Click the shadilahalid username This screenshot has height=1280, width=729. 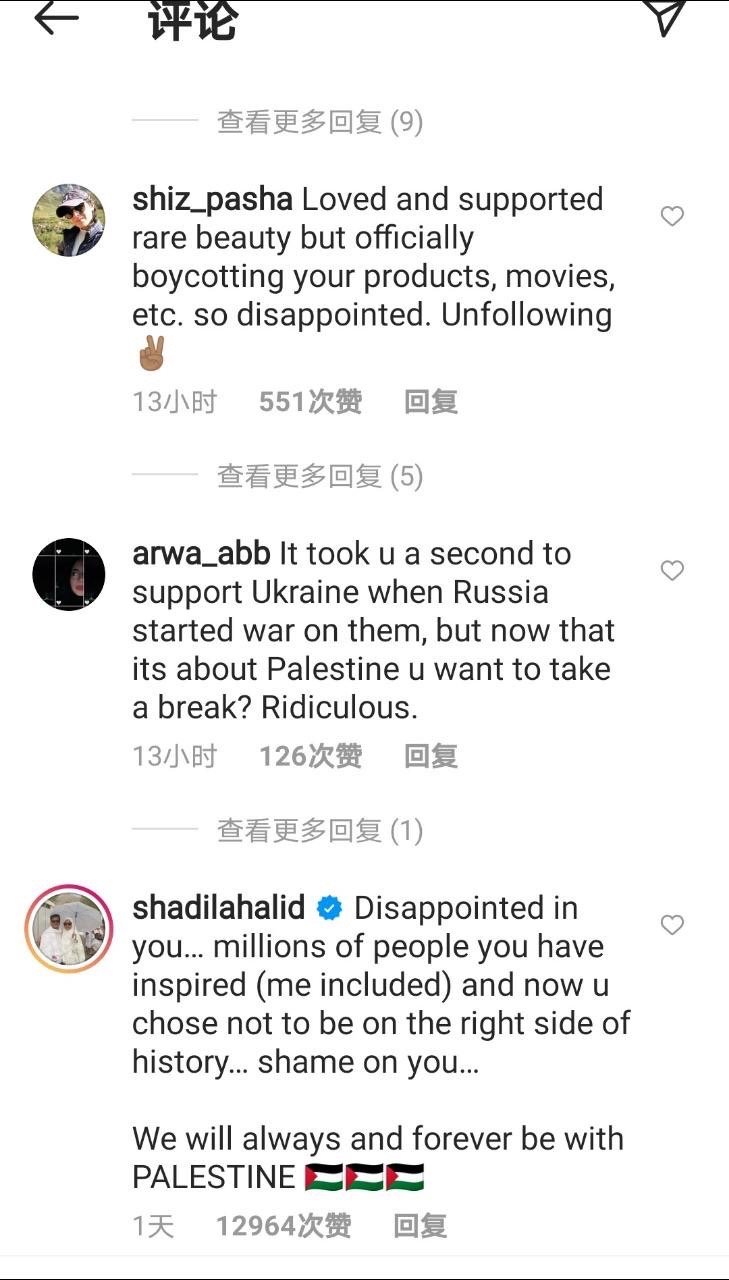[219, 908]
